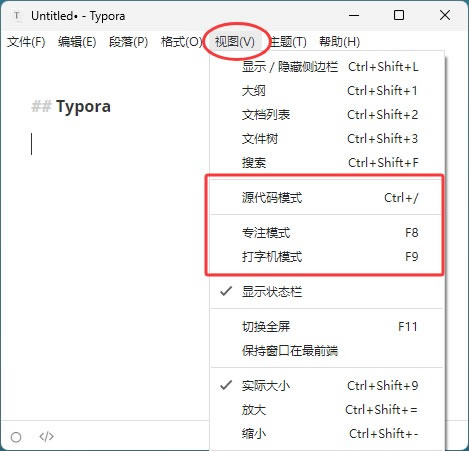Open the 格式(O) menu
The image size is (469, 451).
181,42
